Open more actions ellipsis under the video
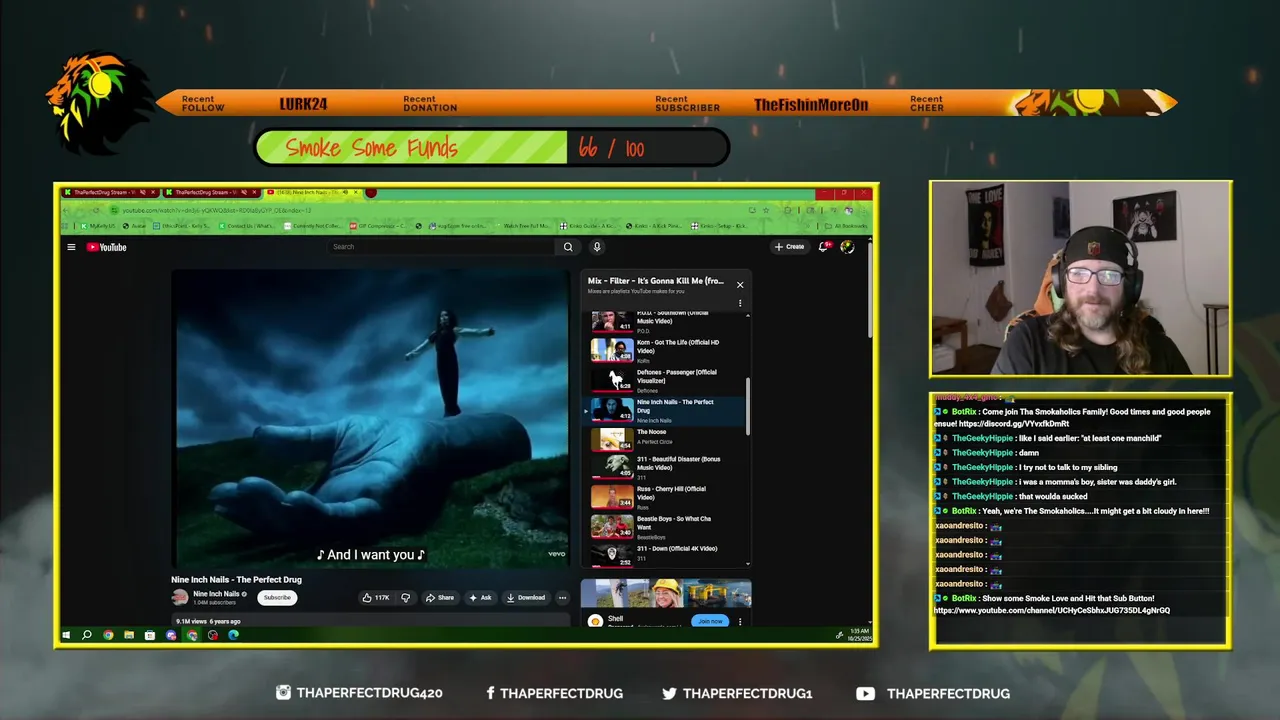Viewport: 1280px width, 720px height. (x=562, y=598)
